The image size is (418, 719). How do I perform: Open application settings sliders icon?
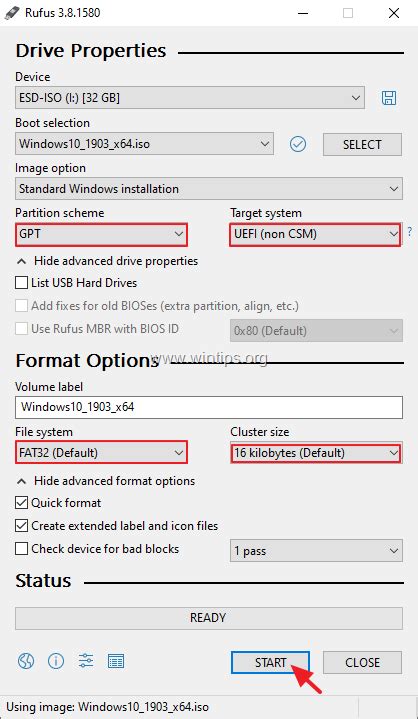(x=86, y=661)
